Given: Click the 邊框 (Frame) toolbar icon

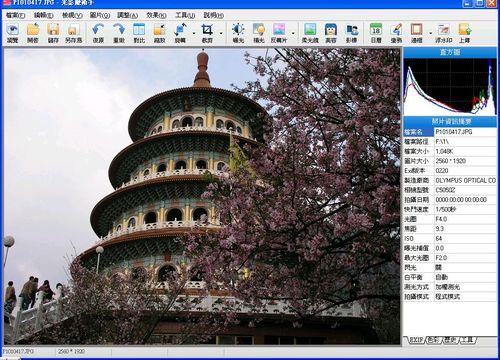Looking at the screenshot, I should (417, 33).
